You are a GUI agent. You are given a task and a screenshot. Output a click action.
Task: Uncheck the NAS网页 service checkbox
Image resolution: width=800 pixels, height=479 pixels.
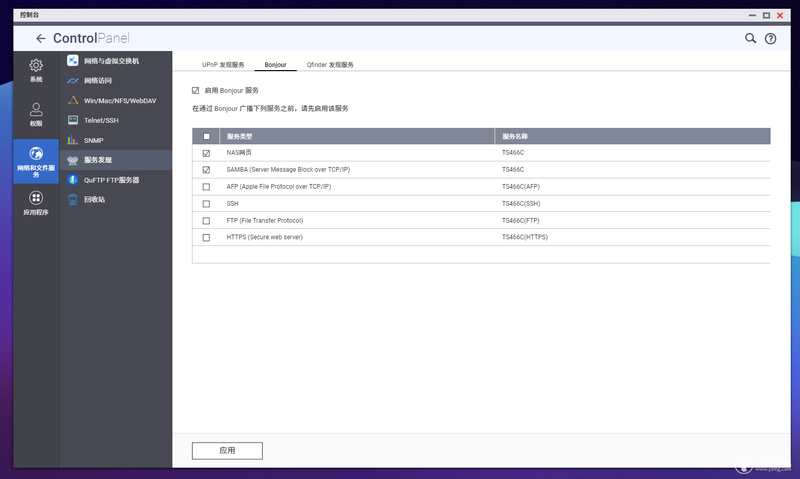point(206,153)
